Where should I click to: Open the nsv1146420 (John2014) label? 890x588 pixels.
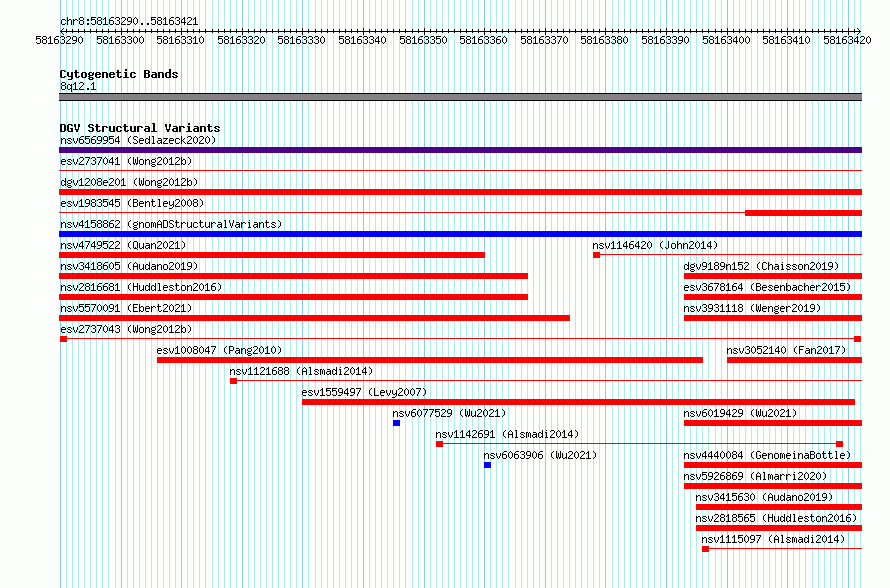[x=655, y=245]
